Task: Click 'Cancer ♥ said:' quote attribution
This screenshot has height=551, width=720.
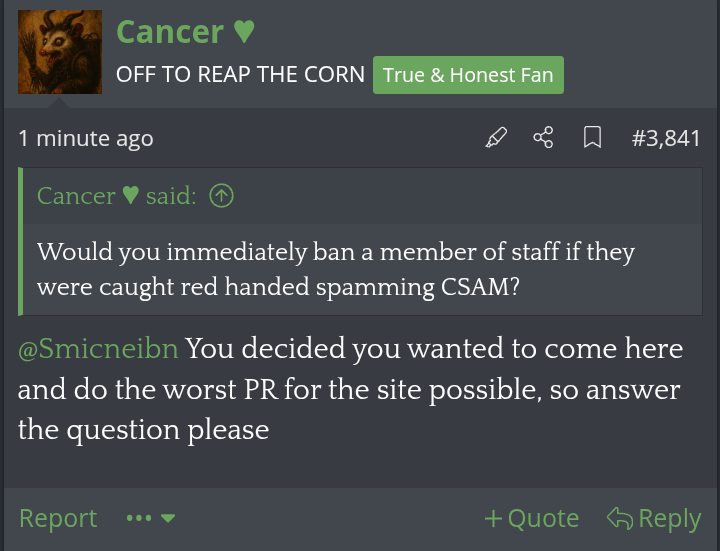Action: [116, 196]
